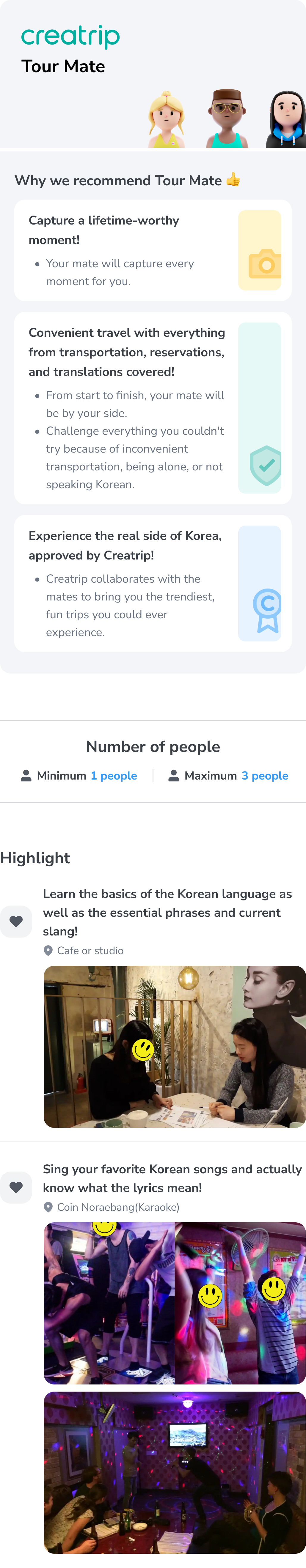
Task: Click the avatar wearing a brown cap
Action: click(x=227, y=119)
